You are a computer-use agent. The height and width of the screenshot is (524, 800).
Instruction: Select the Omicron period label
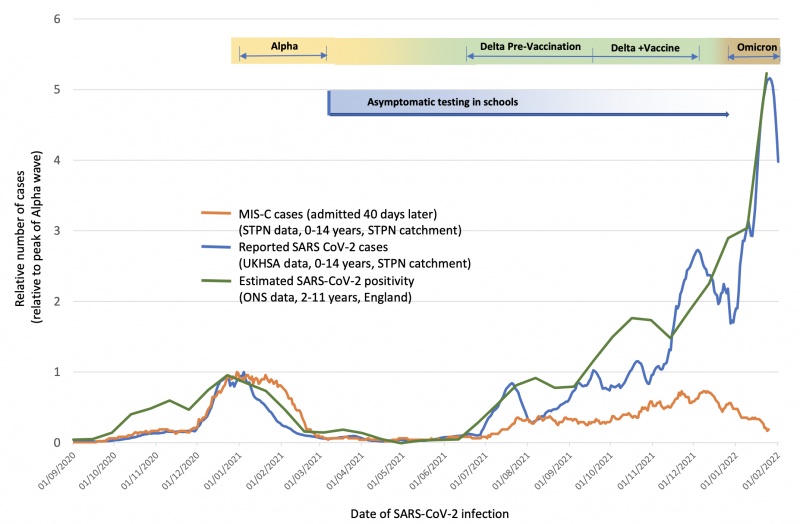click(756, 46)
